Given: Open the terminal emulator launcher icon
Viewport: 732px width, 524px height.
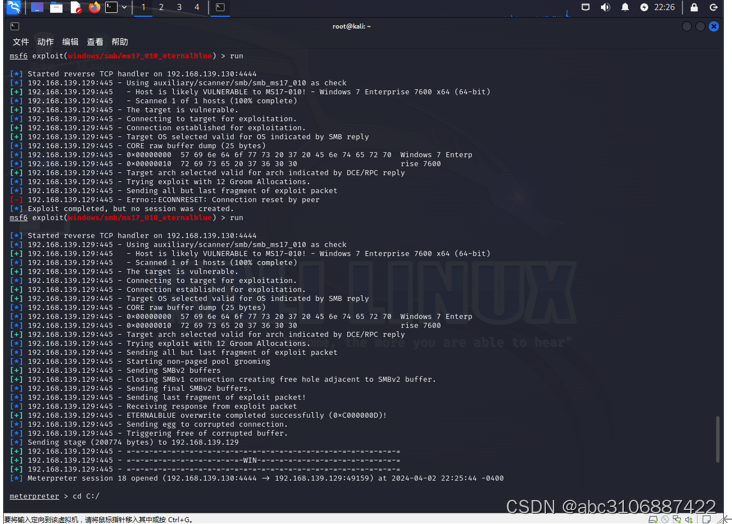Looking at the screenshot, I should point(111,7).
